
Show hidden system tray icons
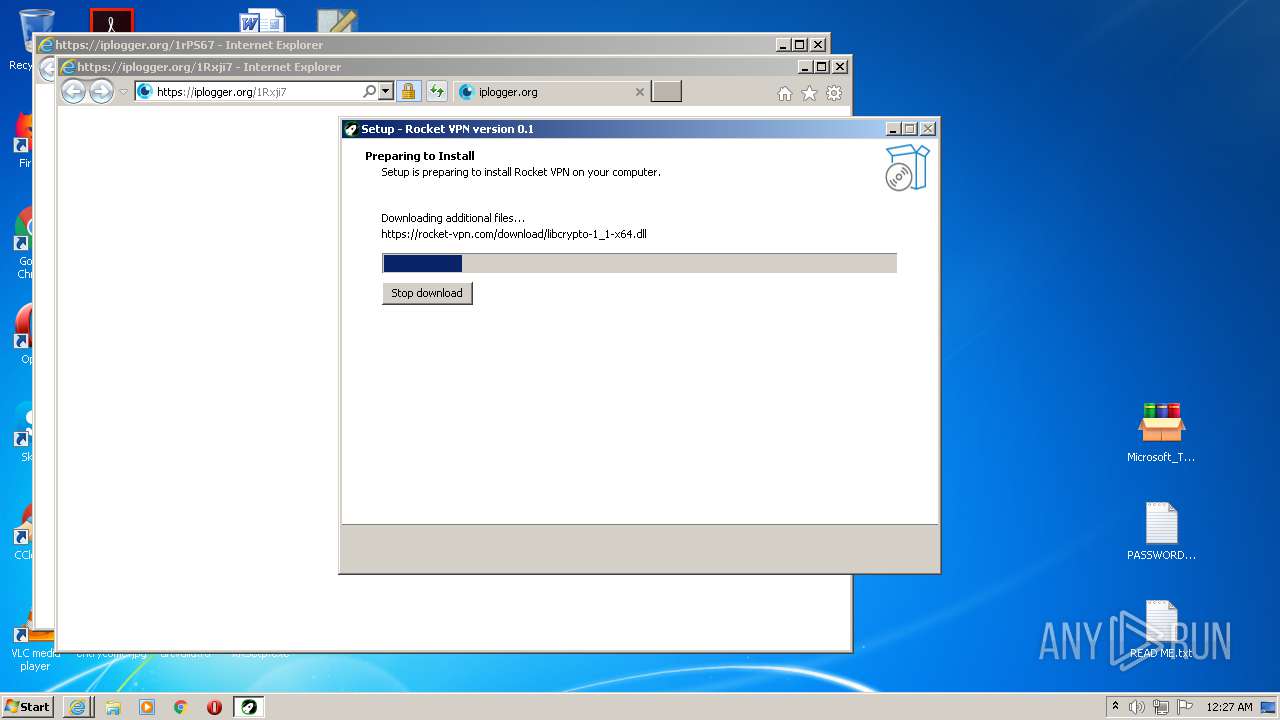[x=1116, y=707]
